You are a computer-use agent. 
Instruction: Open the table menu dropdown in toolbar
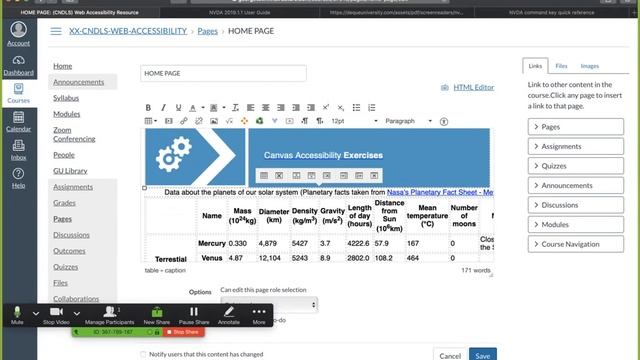[151, 121]
